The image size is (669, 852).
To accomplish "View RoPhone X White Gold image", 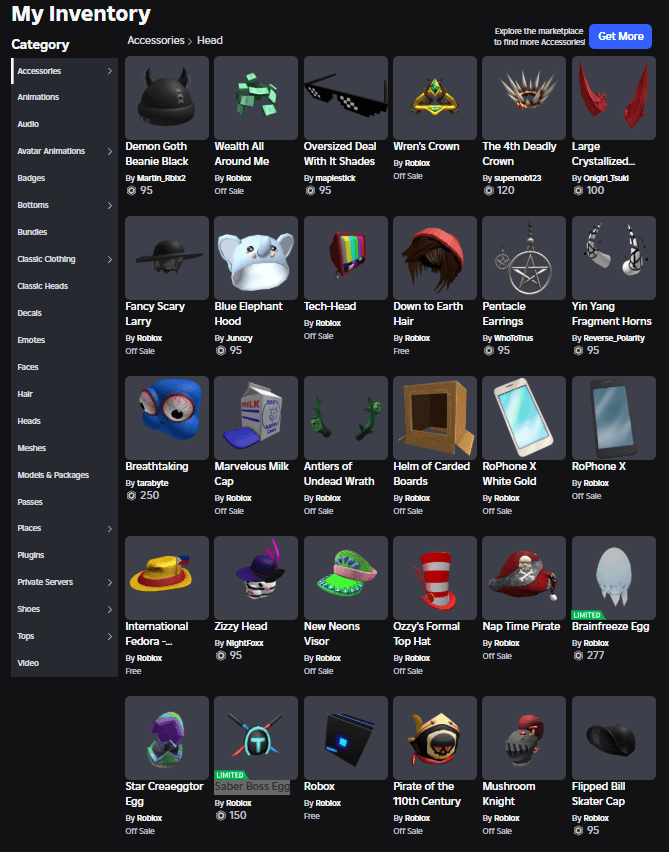I will point(524,418).
